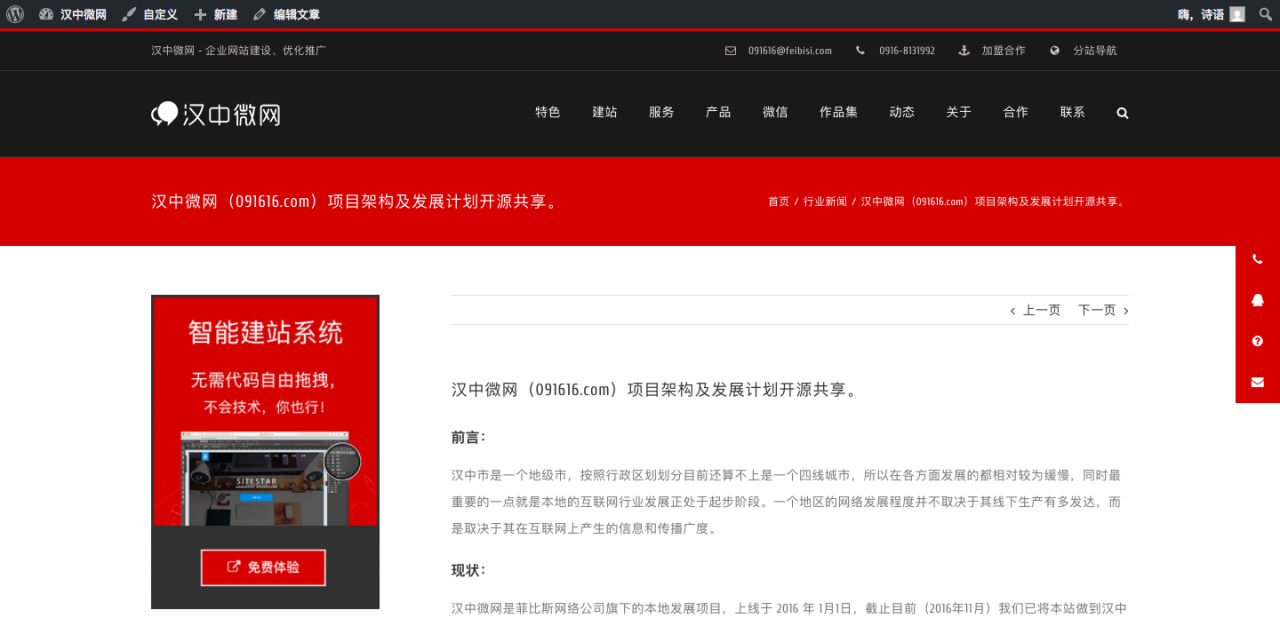Image resolution: width=1280 pixels, height=626 pixels.
Task: Click the envelope icon beside the email address
Action: (x=731, y=51)
